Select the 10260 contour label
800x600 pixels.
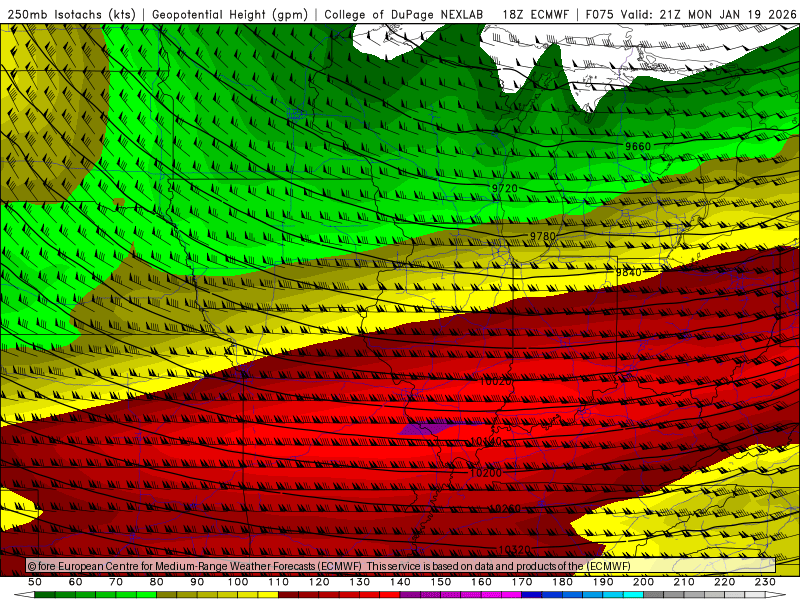pos(505,509)
